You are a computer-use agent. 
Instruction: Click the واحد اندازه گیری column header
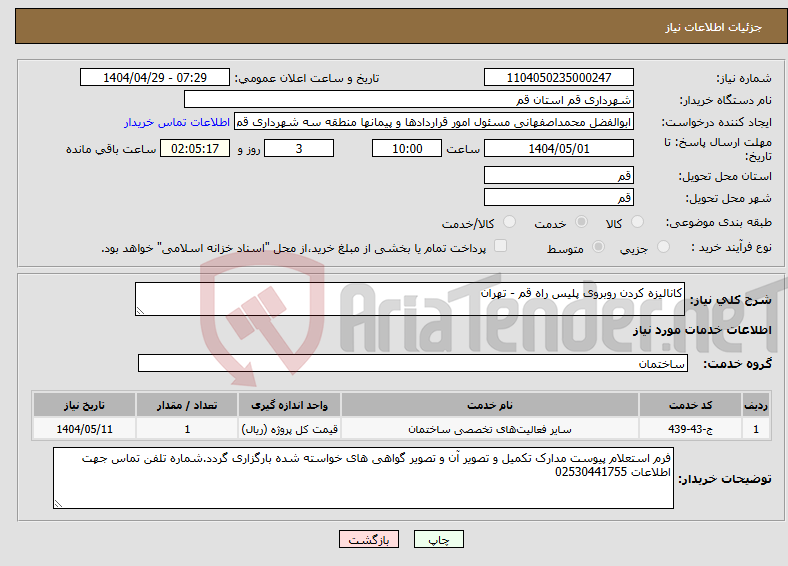pyautogui.click(x=289, y=405)
